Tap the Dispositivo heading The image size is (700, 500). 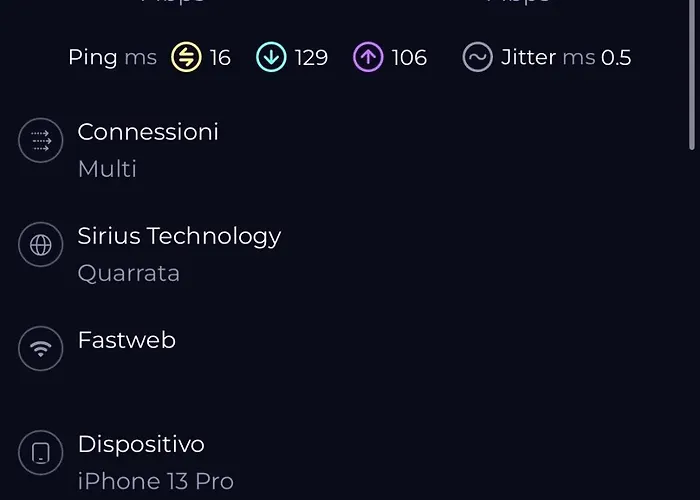[141, 445]
